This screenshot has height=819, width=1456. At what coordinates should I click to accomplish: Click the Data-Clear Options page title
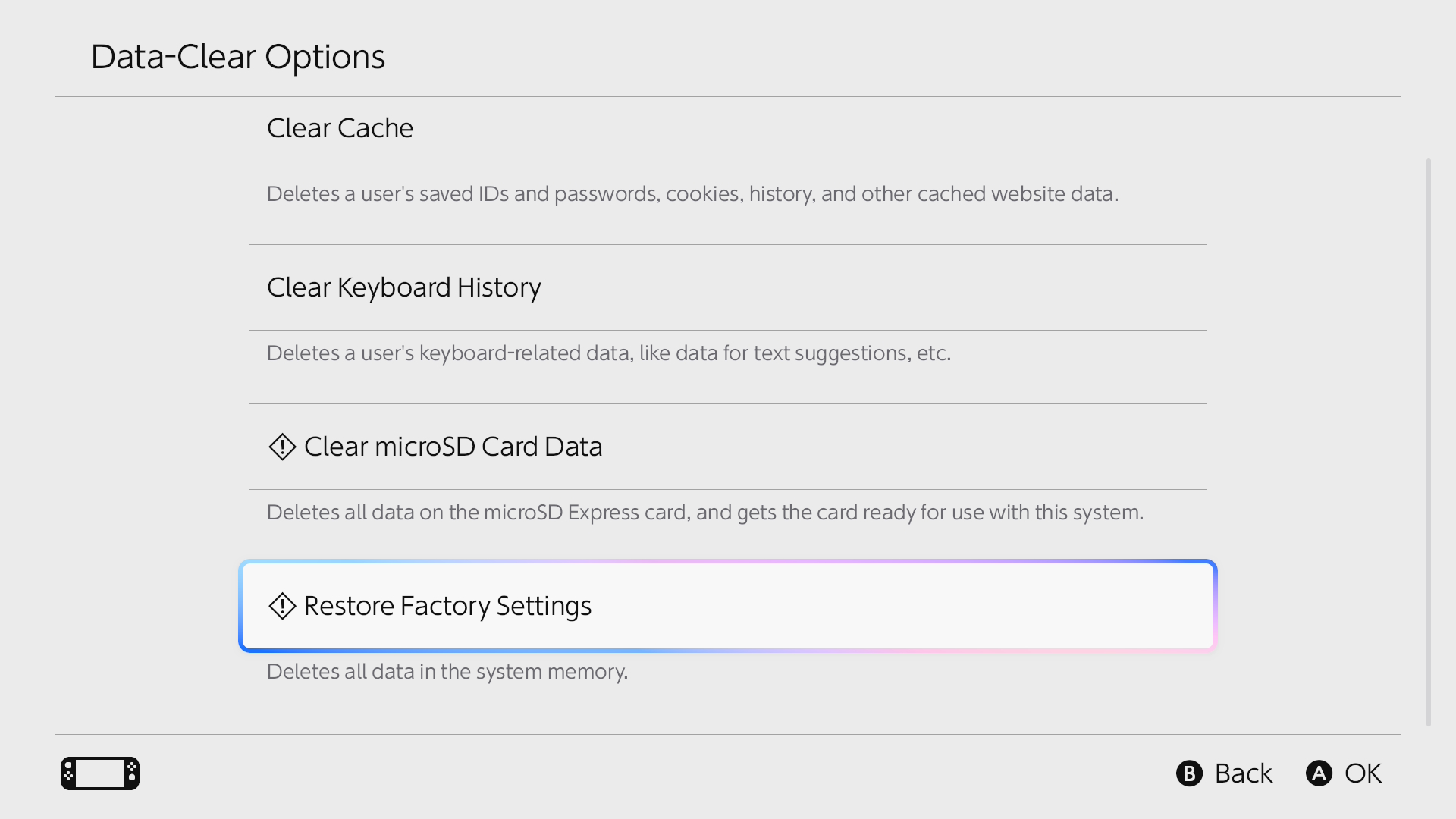click(238, 57)
